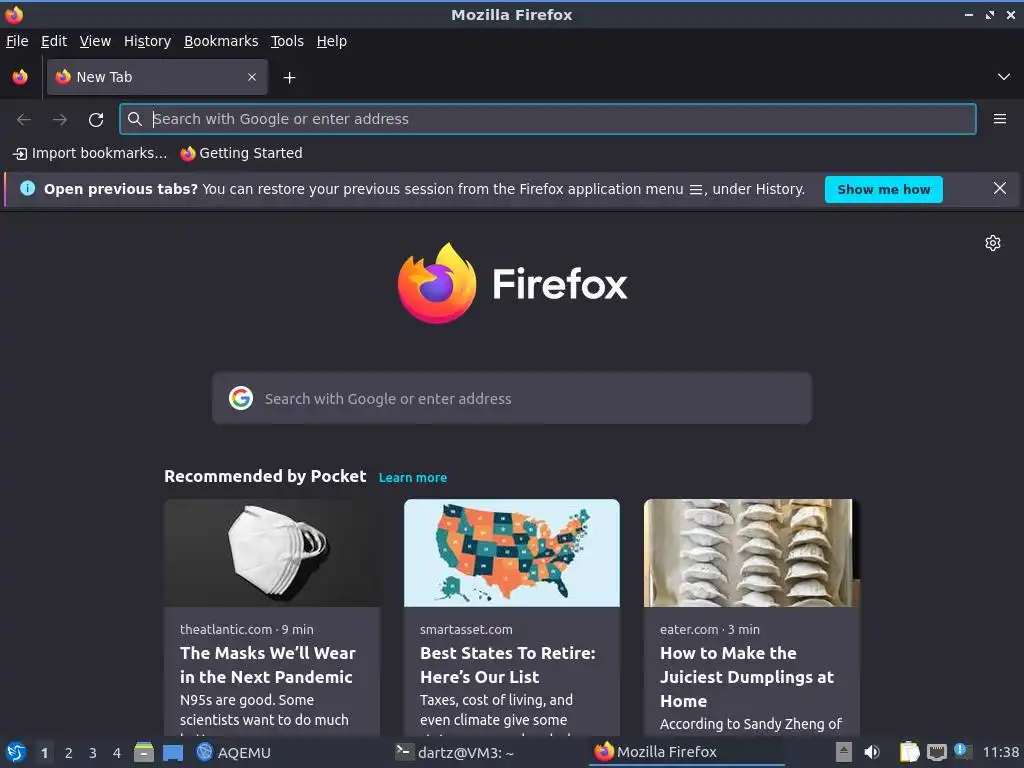Maximize the Firefox window
This screenshot has width=1024, height=768.
coord(990,14)
